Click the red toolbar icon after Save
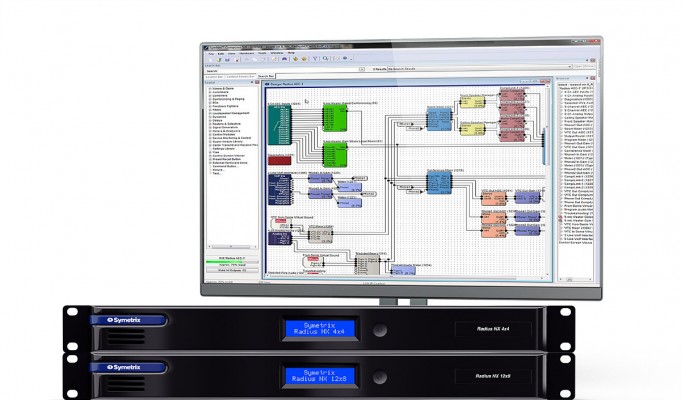 click(237, 60)
